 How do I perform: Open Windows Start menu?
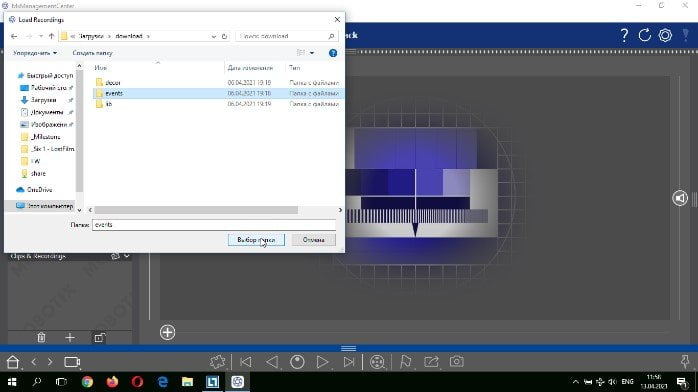coord(12,382)
